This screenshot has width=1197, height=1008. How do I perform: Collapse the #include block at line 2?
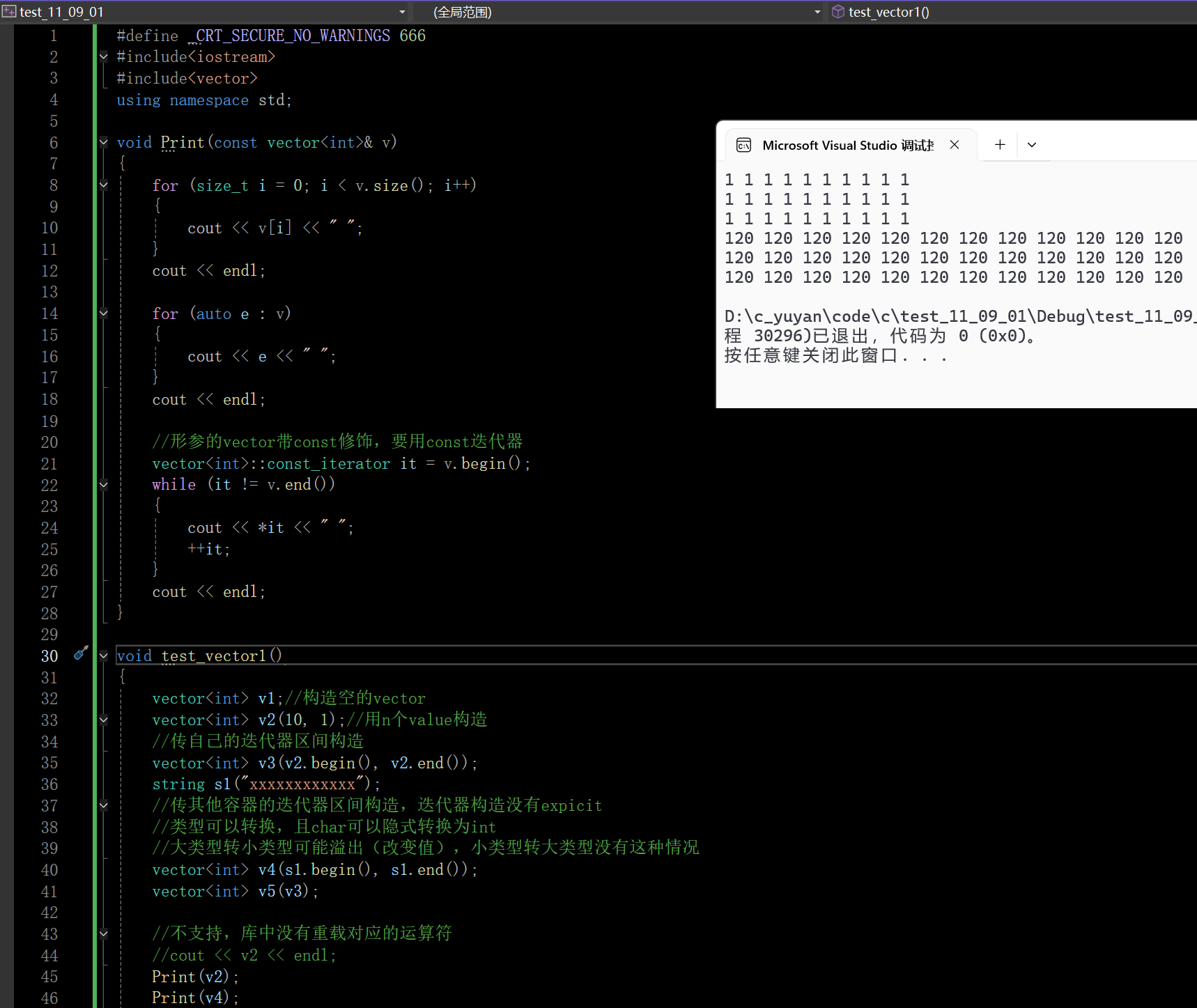104,56
